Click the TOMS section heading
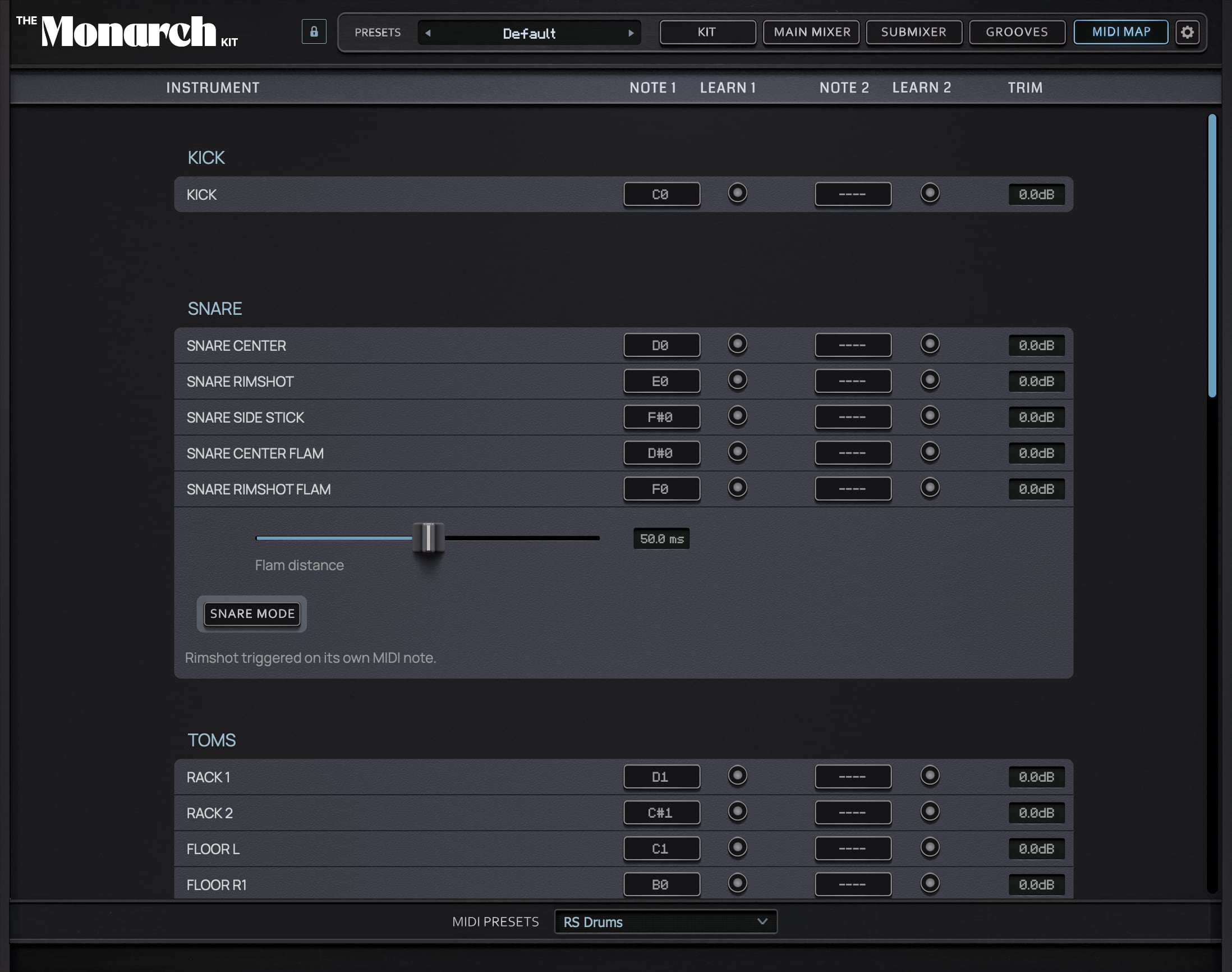This screenshot has width=1232, height=972. tap(211, 740)
